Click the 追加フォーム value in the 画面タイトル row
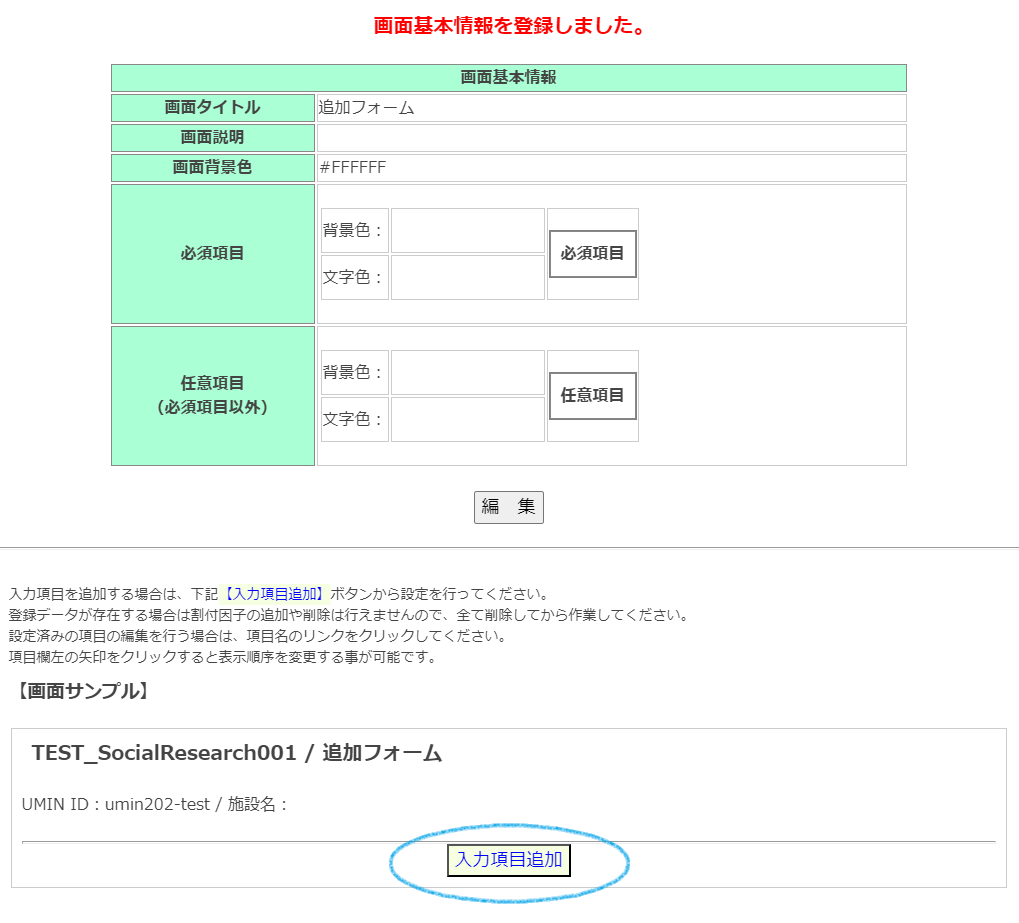Image resolution: width=1019 pixels, height=923 pixels. (366, 108)
